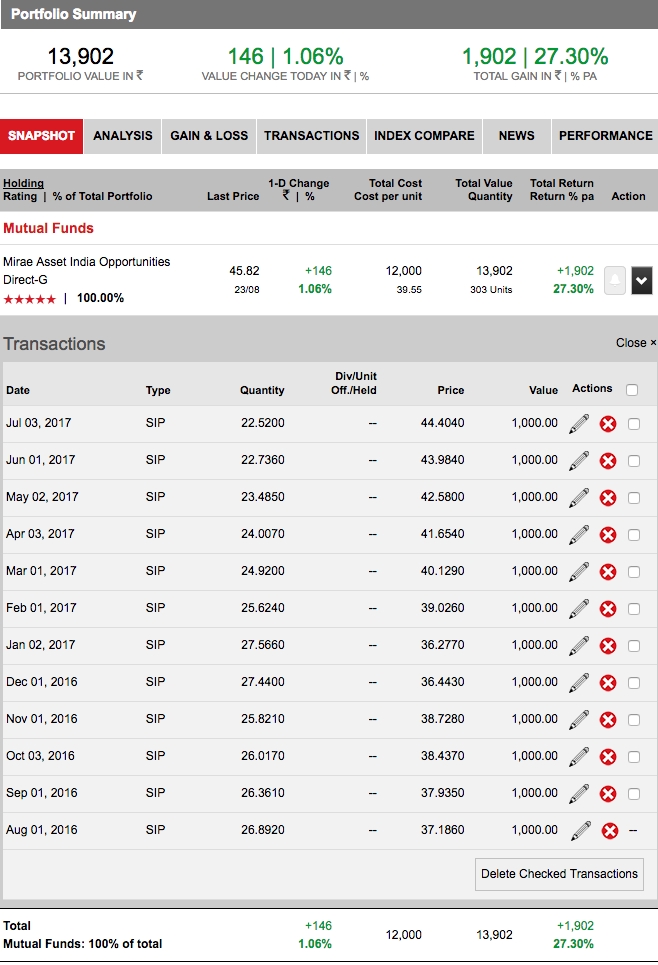658x965 pixels.
Task: Click edit pencil for Jul 03, 2017 transaction
Action: [x=578, y=424]
